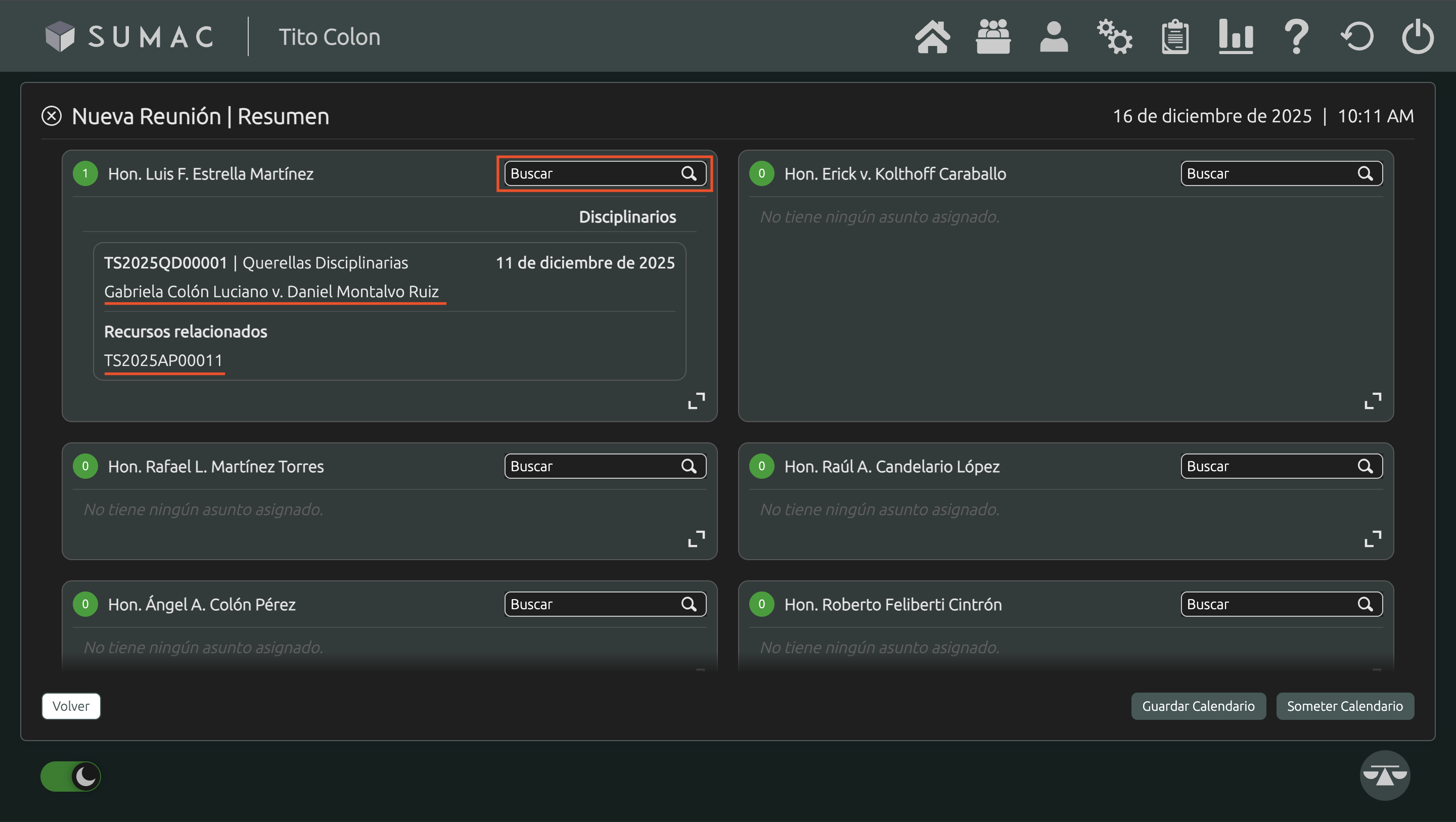Expand Hon. Raúl A. Candelario López panel
The height and width of the screenshot is (822, 1456).
coord(1373,539)
